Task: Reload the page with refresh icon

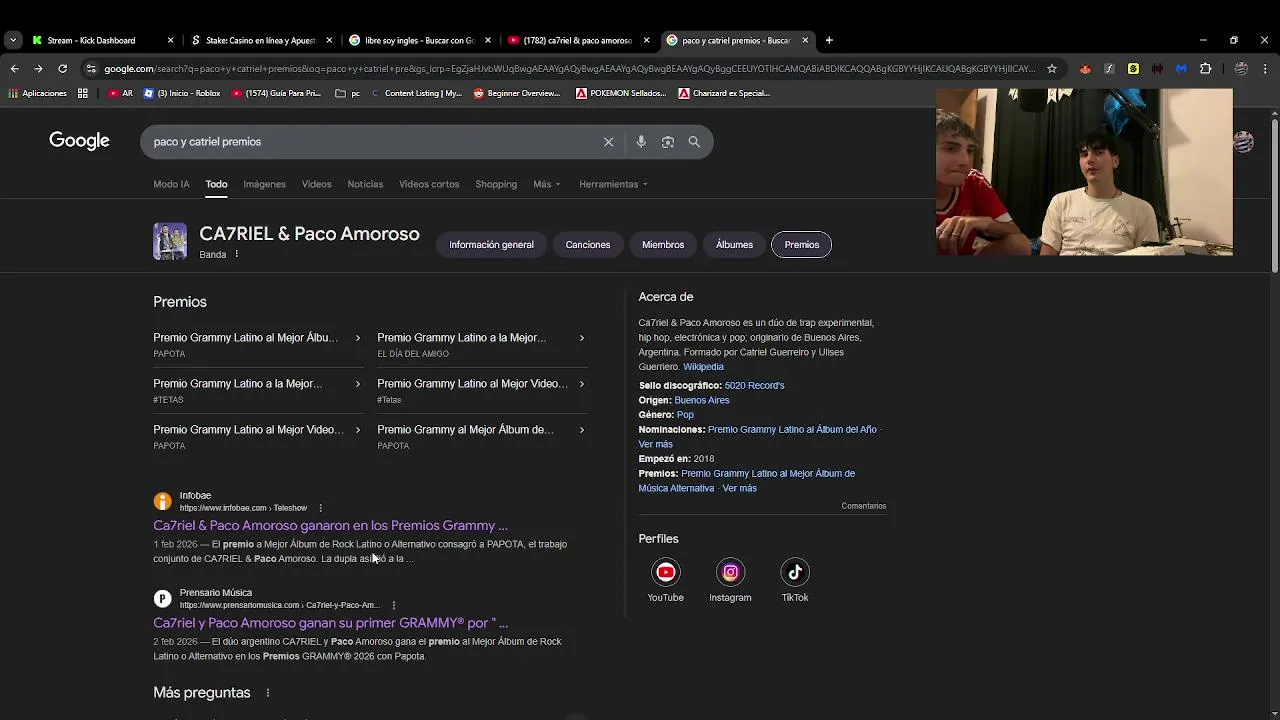Action: 62,69
